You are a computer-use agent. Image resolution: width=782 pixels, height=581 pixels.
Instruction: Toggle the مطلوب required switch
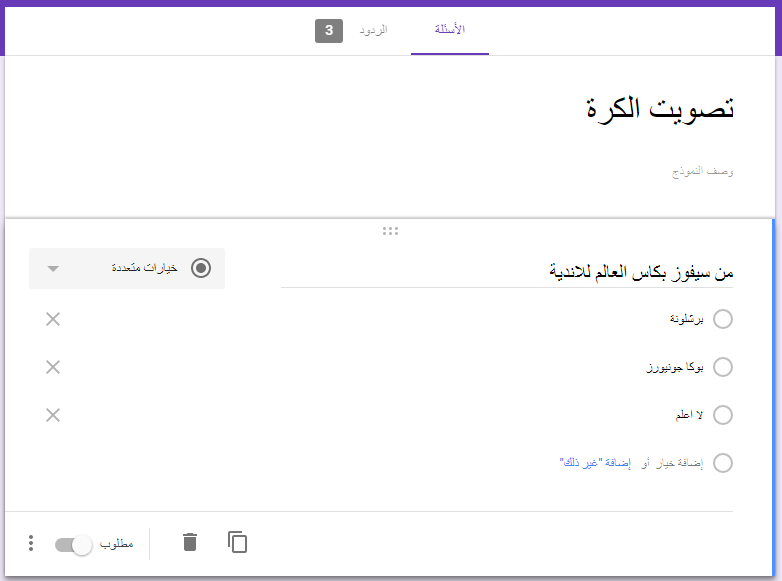click(x=73, y=545)
